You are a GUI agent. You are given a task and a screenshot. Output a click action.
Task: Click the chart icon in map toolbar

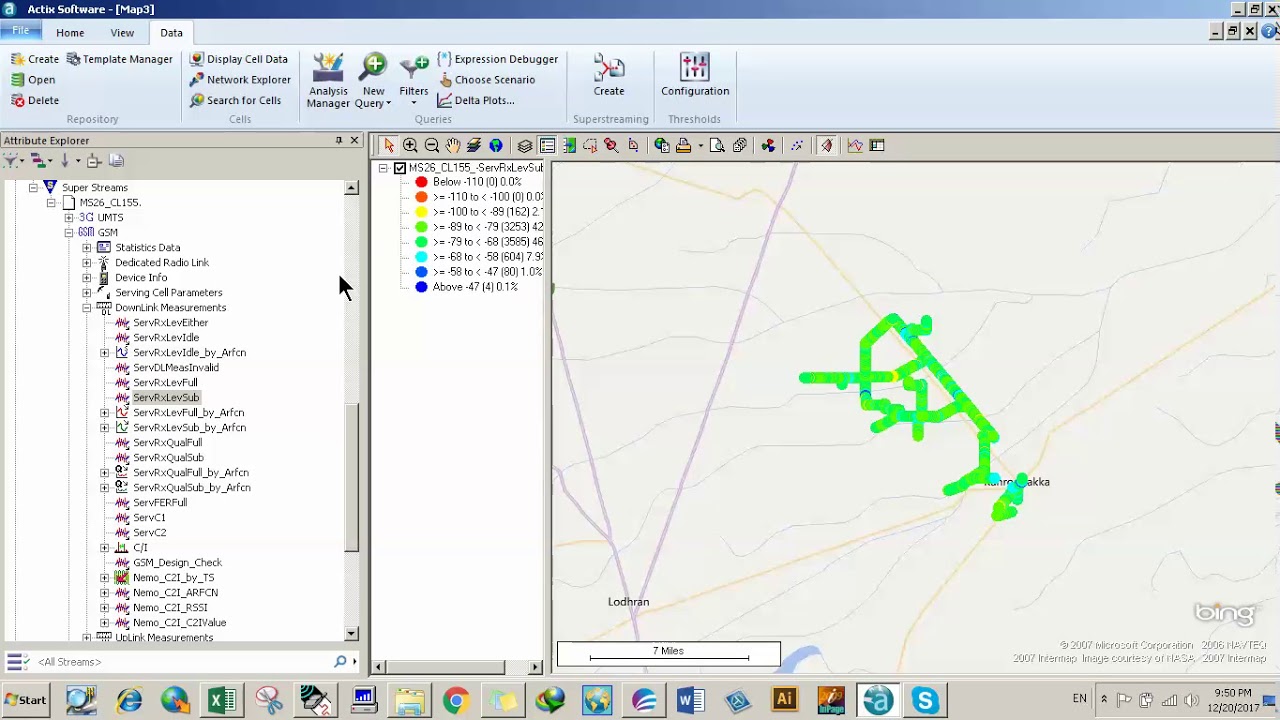click(x=855, y=146)
